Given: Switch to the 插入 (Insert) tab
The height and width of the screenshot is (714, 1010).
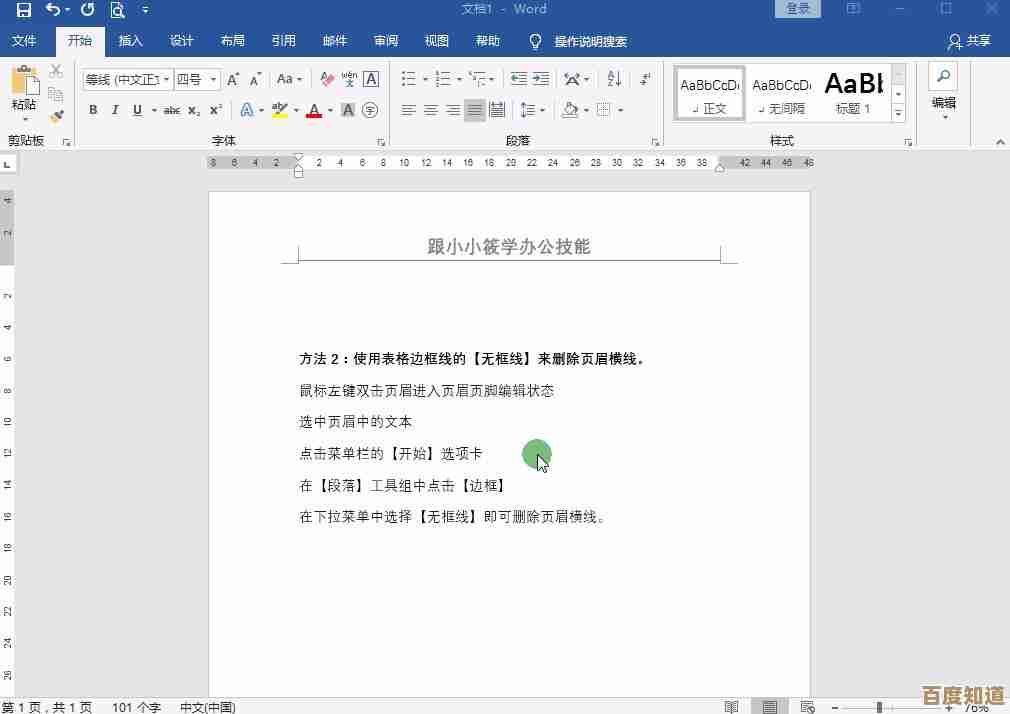Looking at the screenshot, I should (130, 41).
